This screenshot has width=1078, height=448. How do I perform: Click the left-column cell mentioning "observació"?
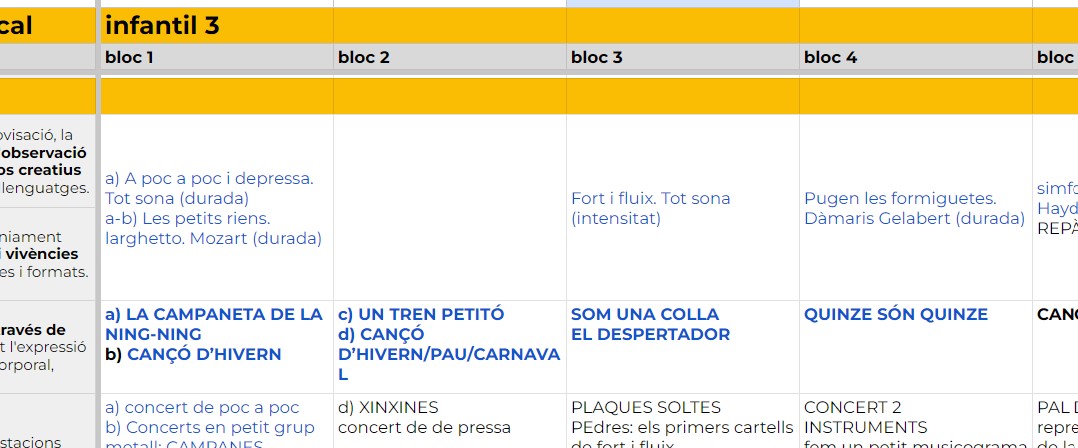47,161
